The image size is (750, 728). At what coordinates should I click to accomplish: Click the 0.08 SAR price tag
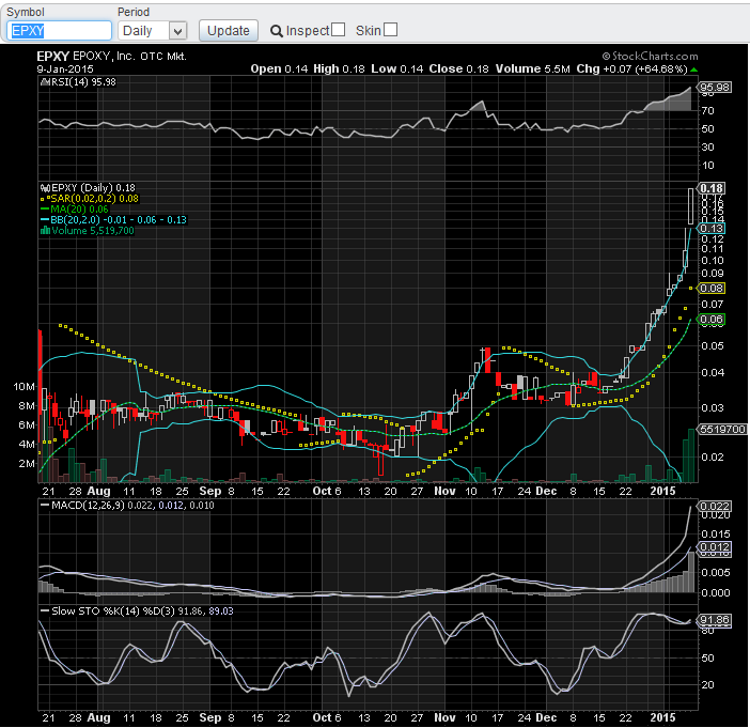click(711, 288)
